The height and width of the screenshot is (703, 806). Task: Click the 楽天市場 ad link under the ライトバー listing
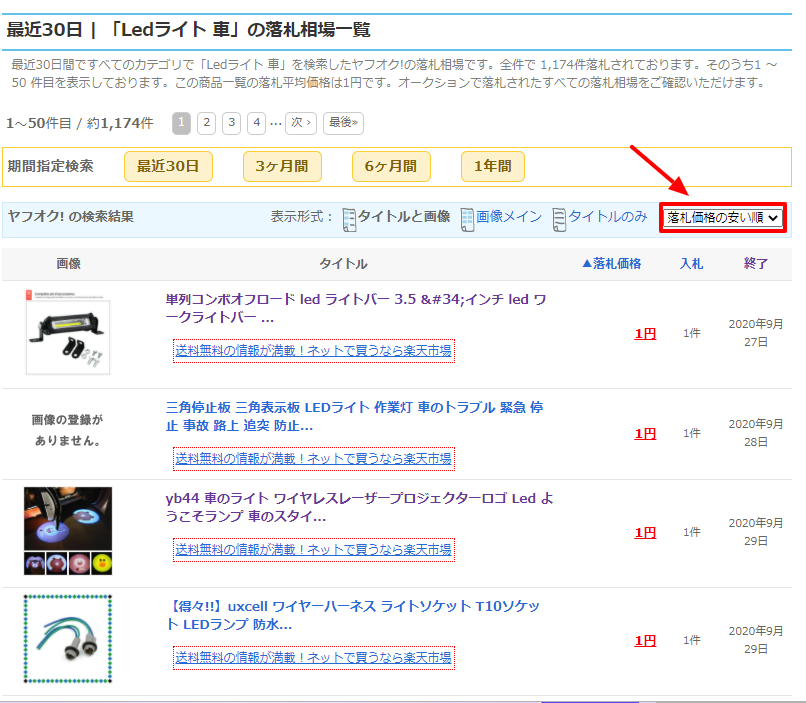click(314, 351)
